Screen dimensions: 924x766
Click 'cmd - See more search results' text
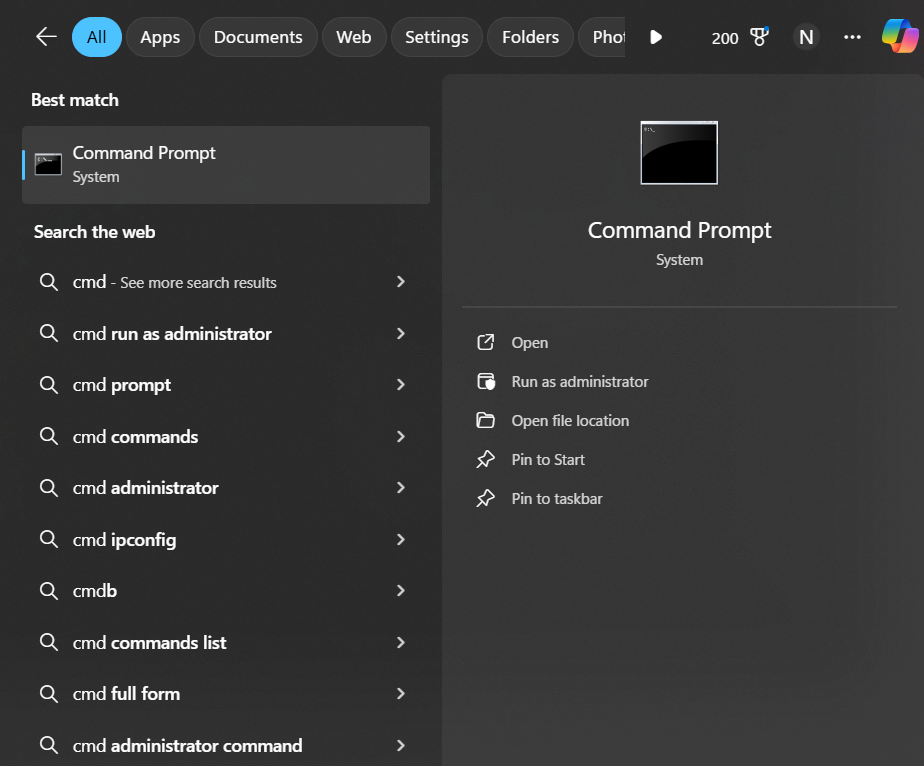click(x=174, y=282)
